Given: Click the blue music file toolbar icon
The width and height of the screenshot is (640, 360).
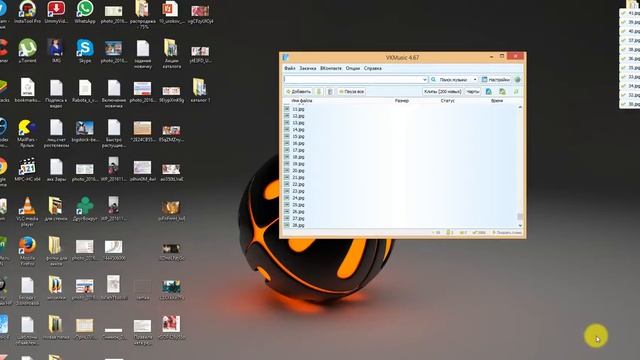Looking at the screenshot, I should [489, 91].
